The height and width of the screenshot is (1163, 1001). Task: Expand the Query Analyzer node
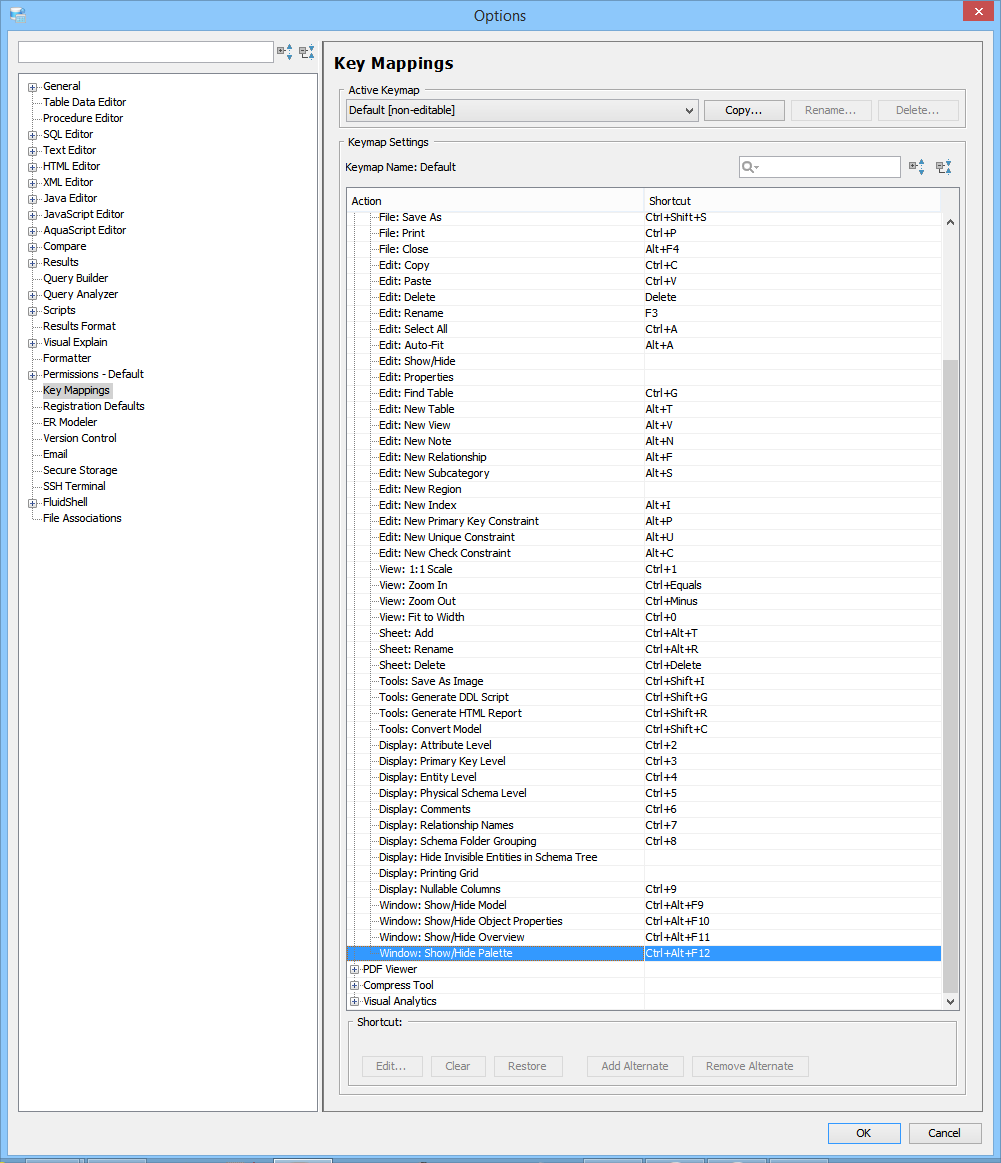click(x=33, y=295)
